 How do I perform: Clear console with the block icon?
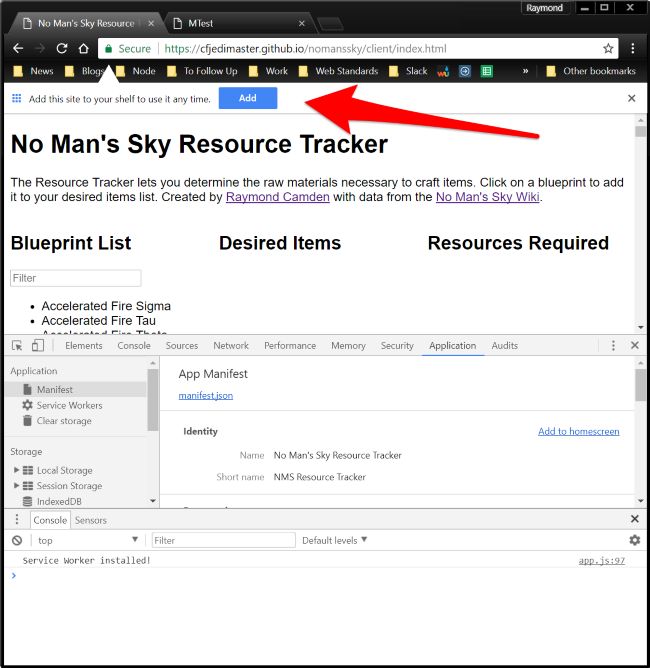[x=17, y=540]
